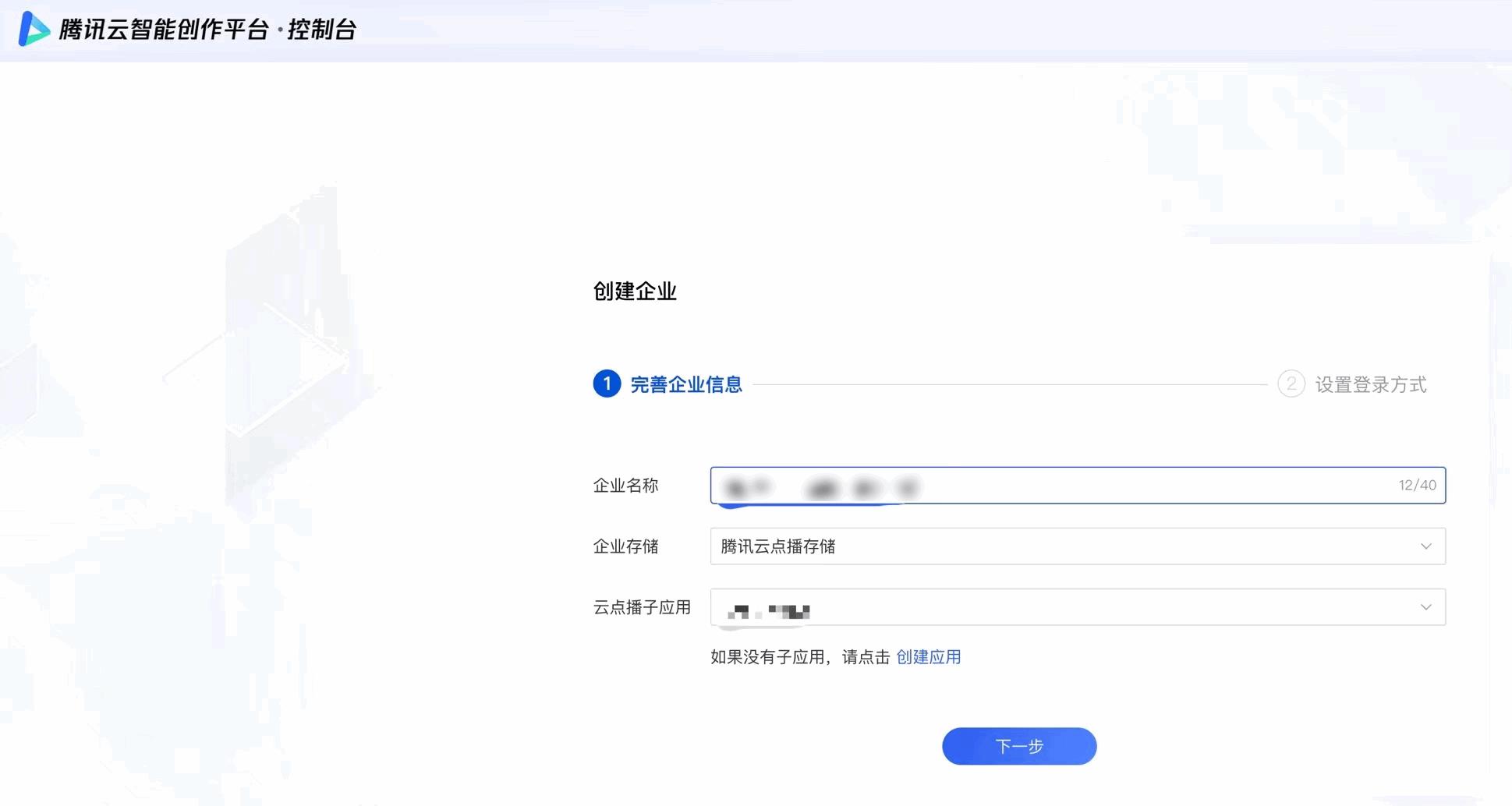Select step 2 circle icon
Viewport: 1512px width, 806px height.
1291,384
